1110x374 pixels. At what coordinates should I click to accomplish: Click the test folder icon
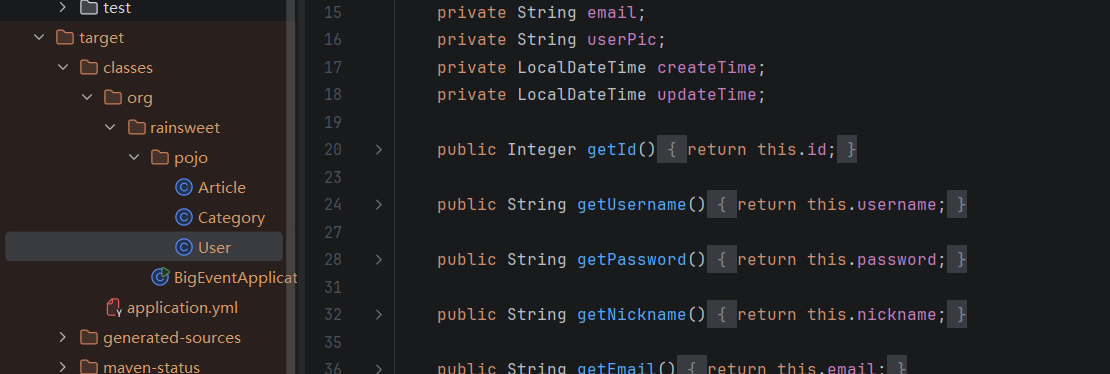[x=88, y=8]
